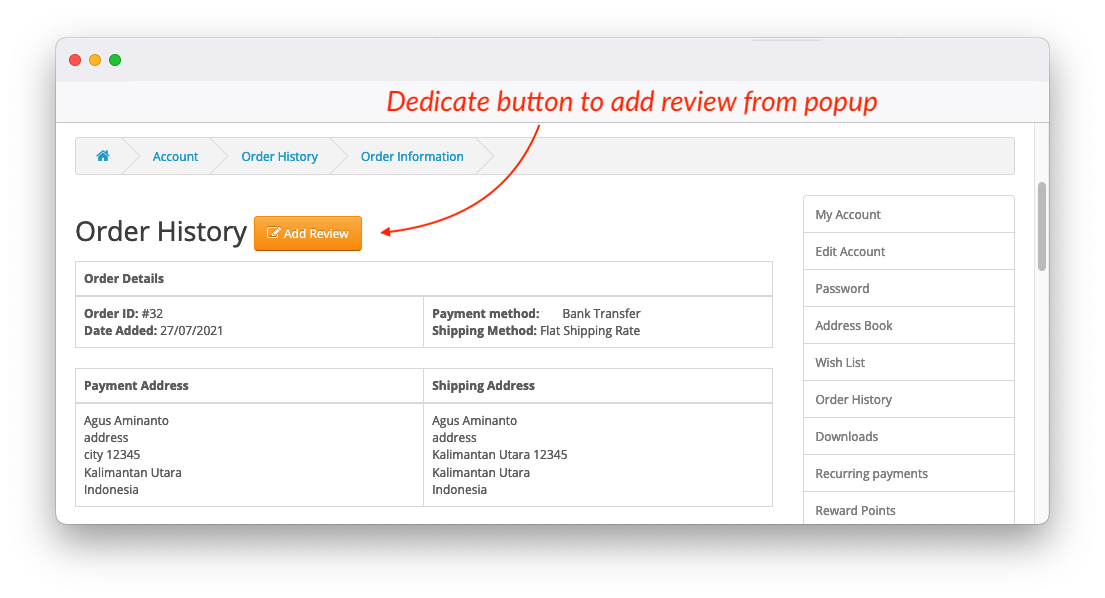
Task: Open Reward Points sidebar item
Action: 855,510
